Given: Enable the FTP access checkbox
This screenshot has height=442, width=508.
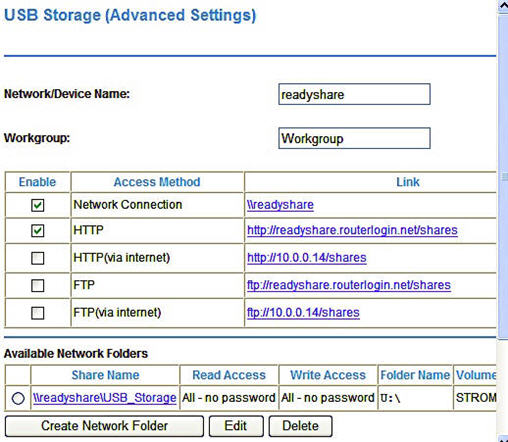Looking at the screenshot, I should 37,285.
